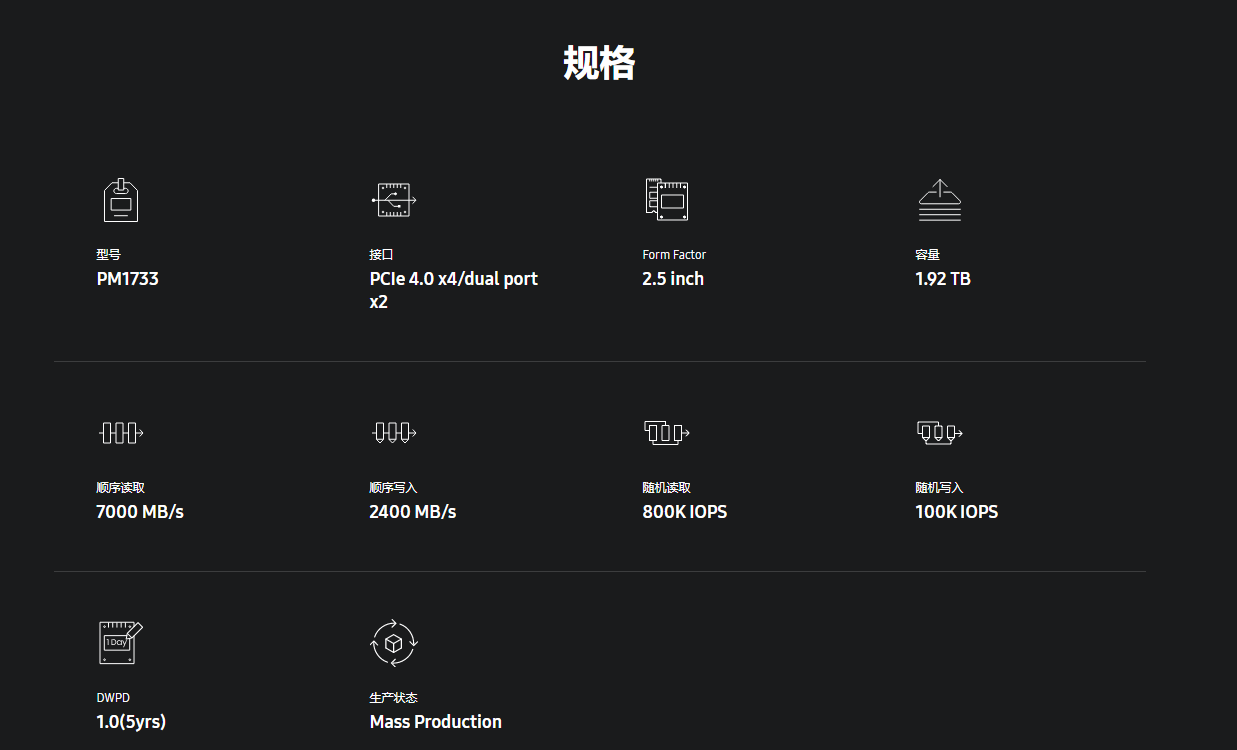Select the 型号 label
This screenshot has width=1237, height=750.
click(x=109, y=255)
